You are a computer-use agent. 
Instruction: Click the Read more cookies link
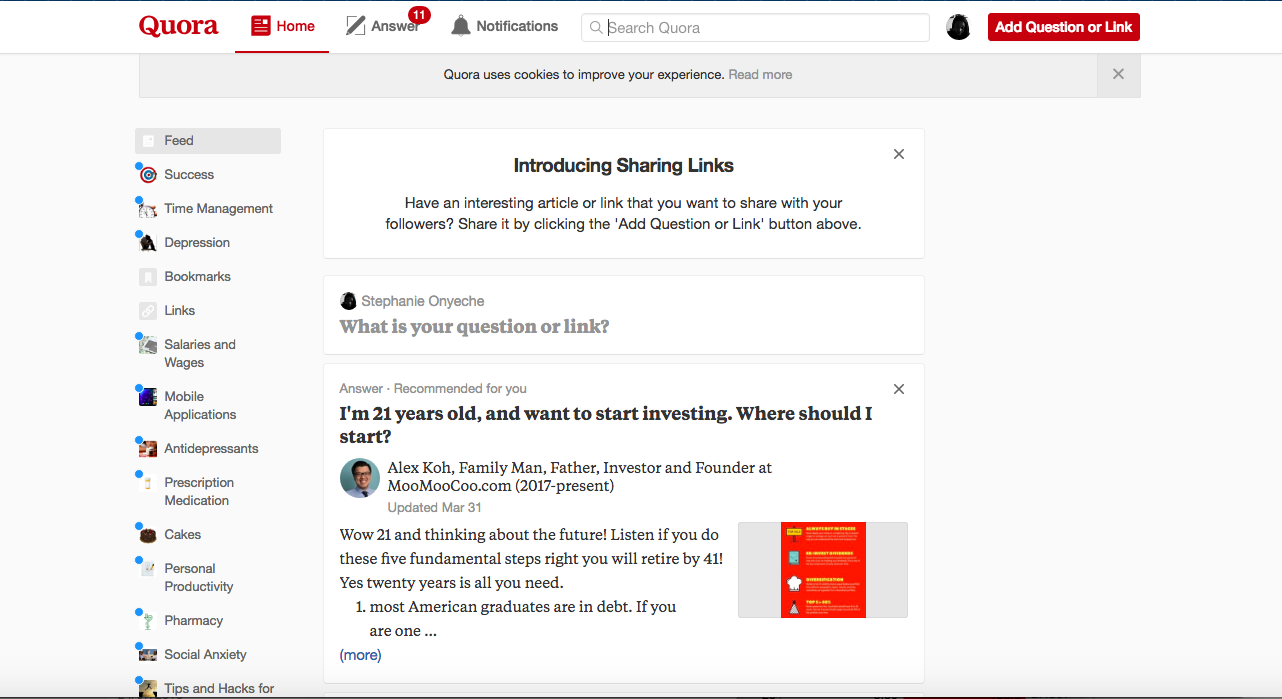[x=760, y=75]
